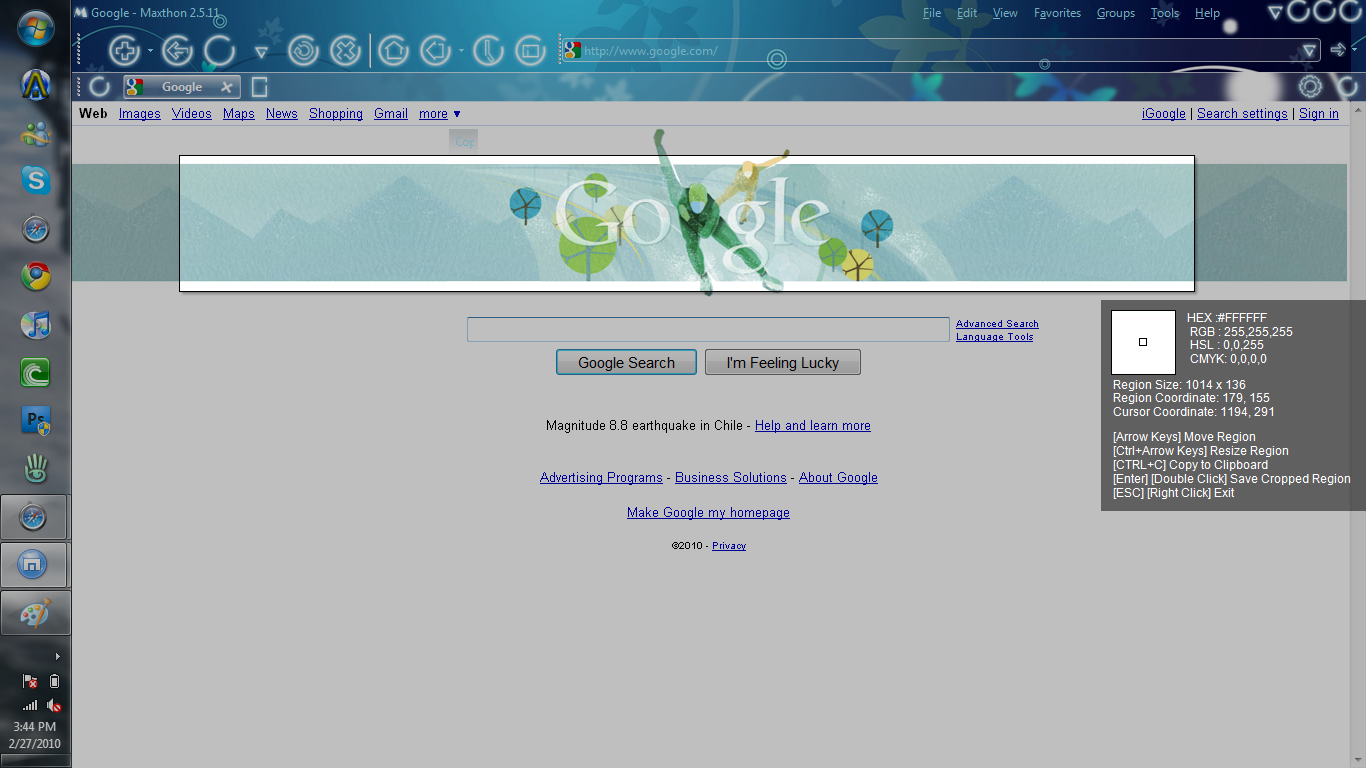Click the white color swatch in the picker panel
The width and height of the screenshot is (1366, 768).
1142,342
